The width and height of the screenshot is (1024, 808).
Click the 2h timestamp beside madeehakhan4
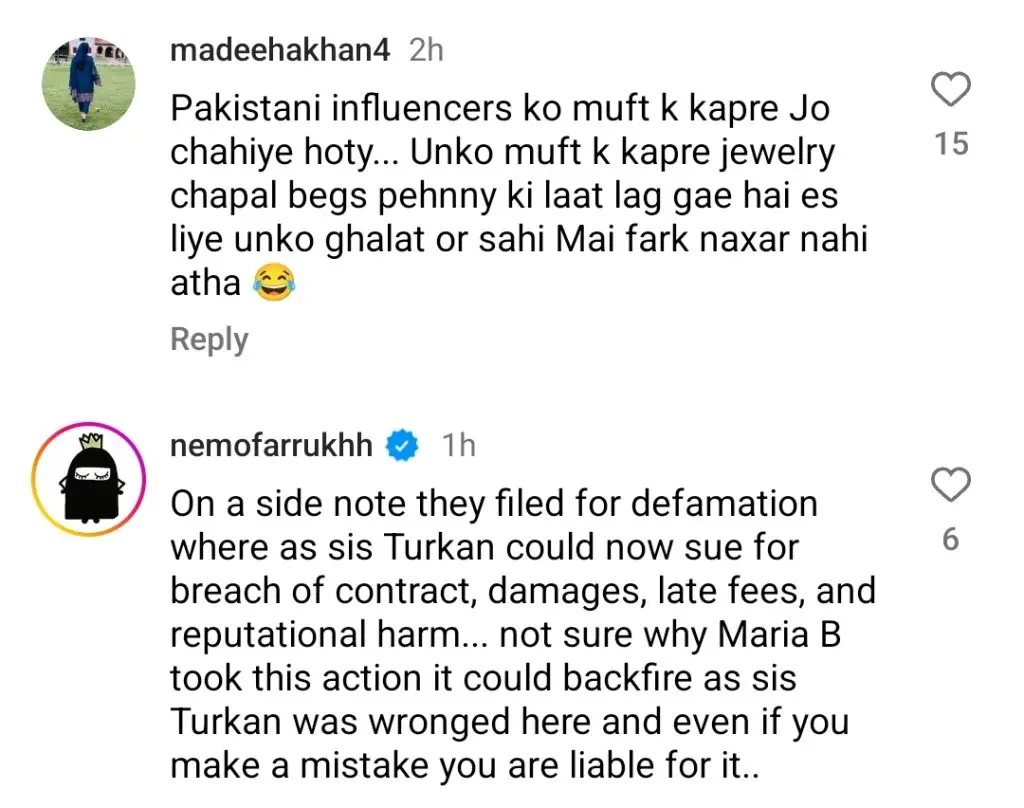click(426, 50)
